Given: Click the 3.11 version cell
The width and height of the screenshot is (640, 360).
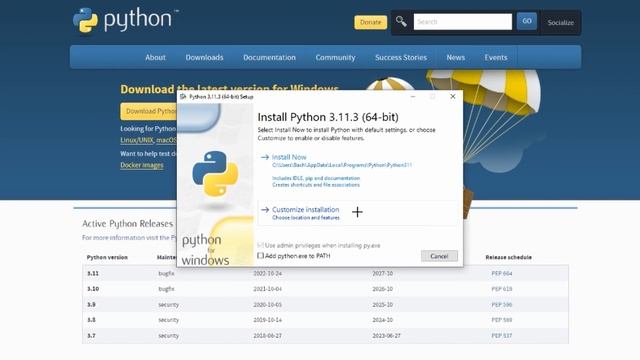Looking at the screenshot, I should 93,273.
